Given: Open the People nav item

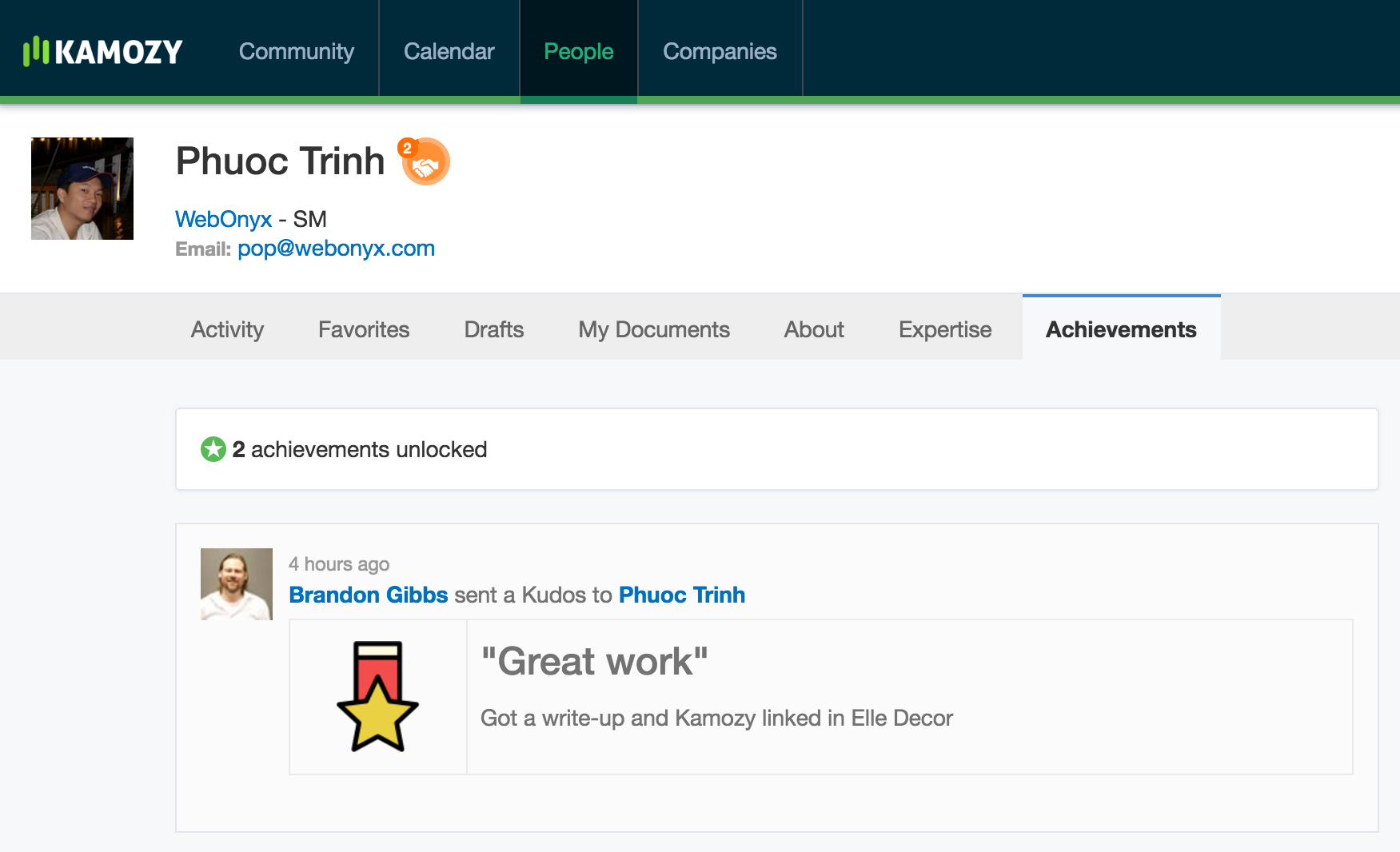Looking at the screenshot, I should tap(579, 51).
